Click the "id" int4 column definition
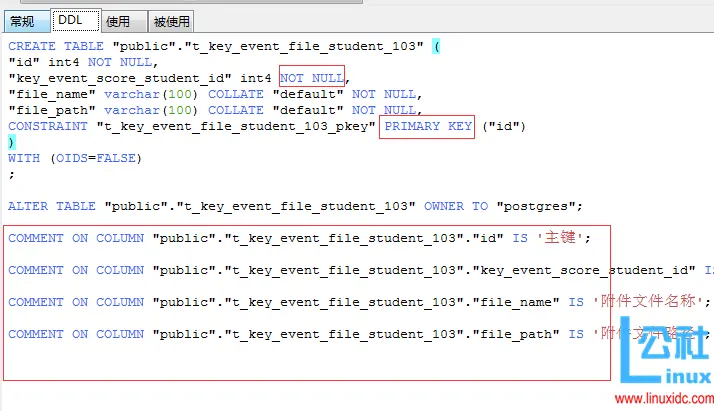 pos(83,62)
